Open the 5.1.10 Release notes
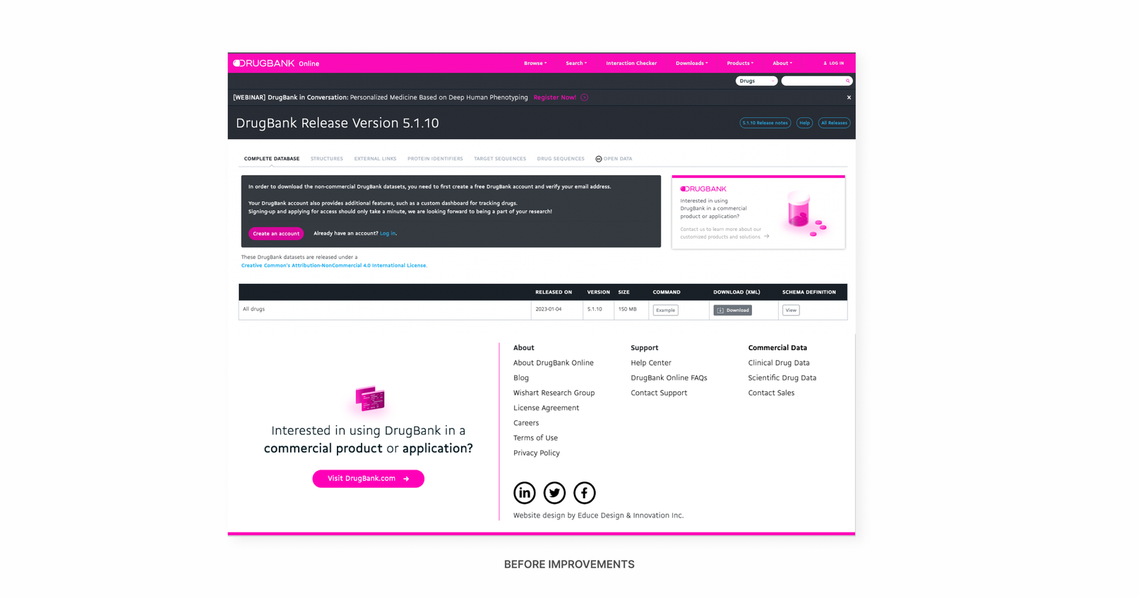Viewport: 1139px width, 598px height. [765, 123]
